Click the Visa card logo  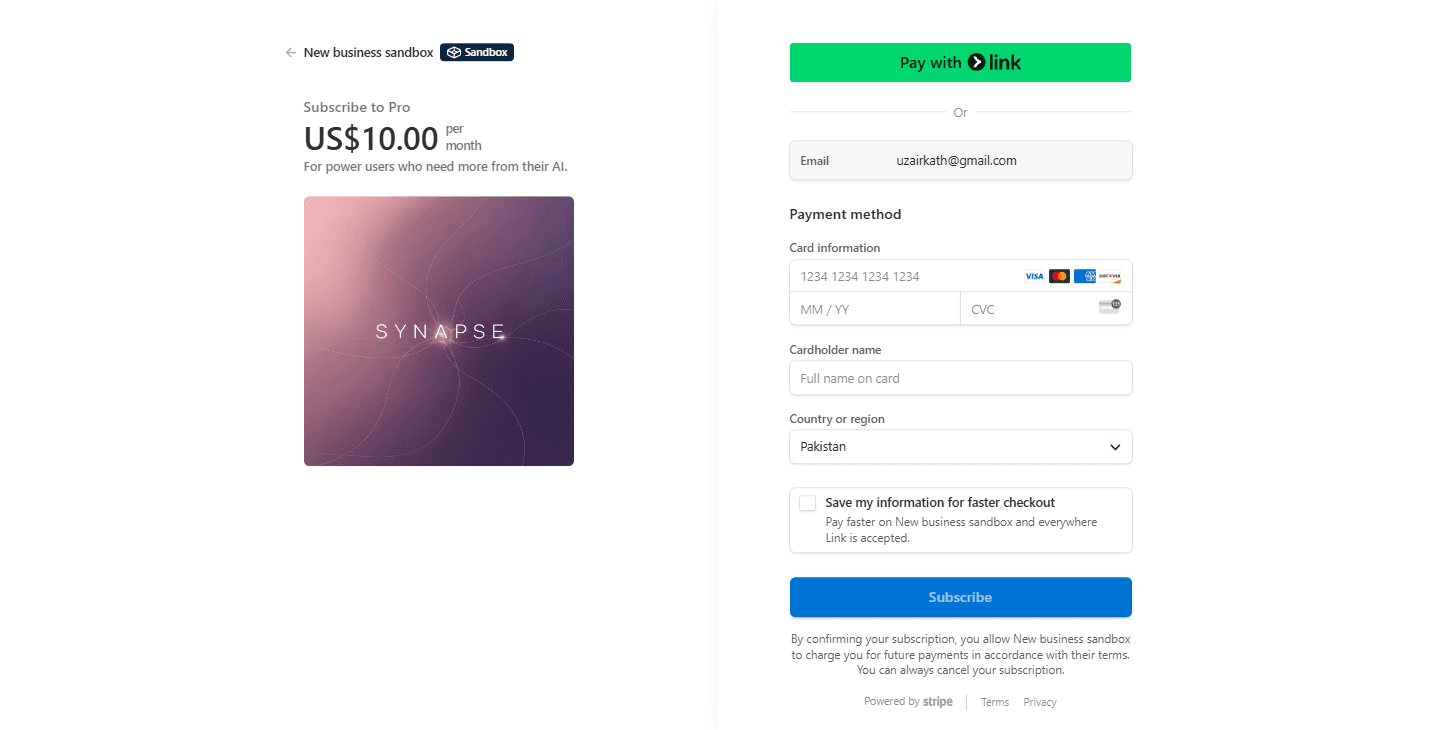1034,276
